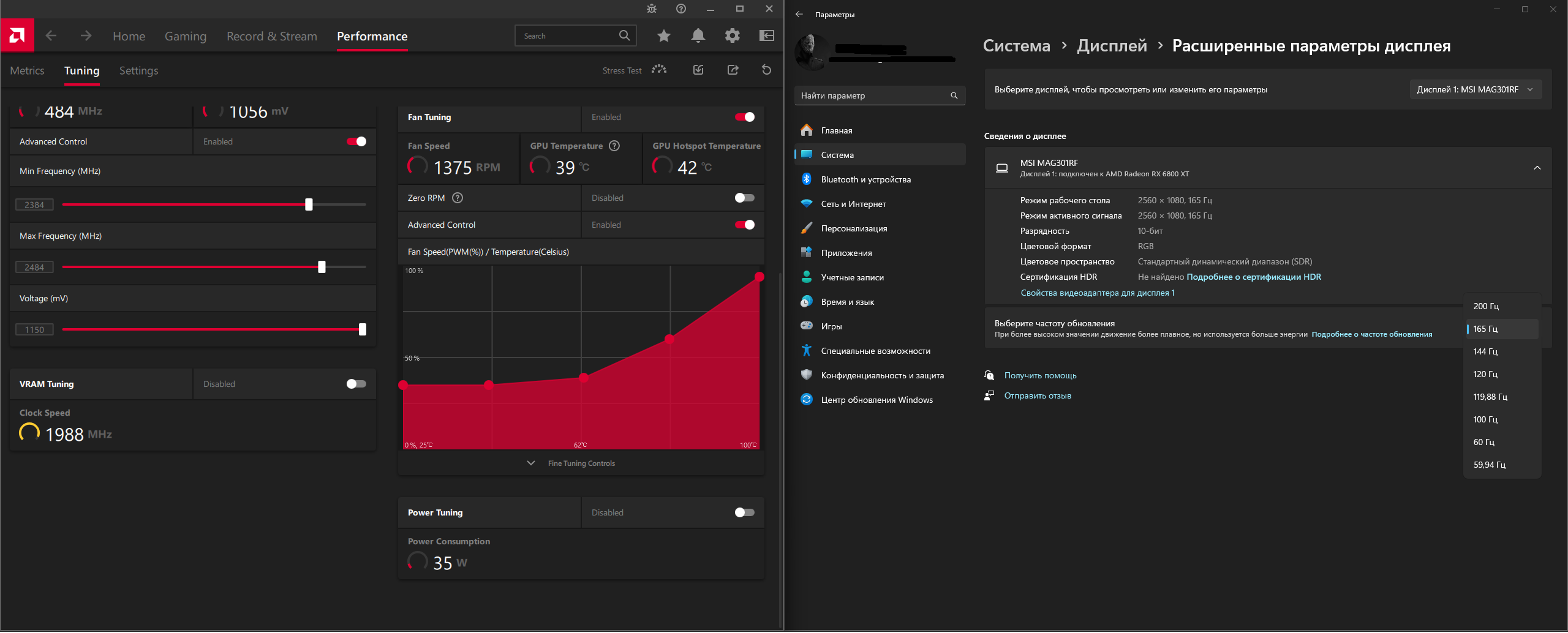Click the Min Frequency slider handle
Screen dimensions: 1568x633
(x=309, y=204)
